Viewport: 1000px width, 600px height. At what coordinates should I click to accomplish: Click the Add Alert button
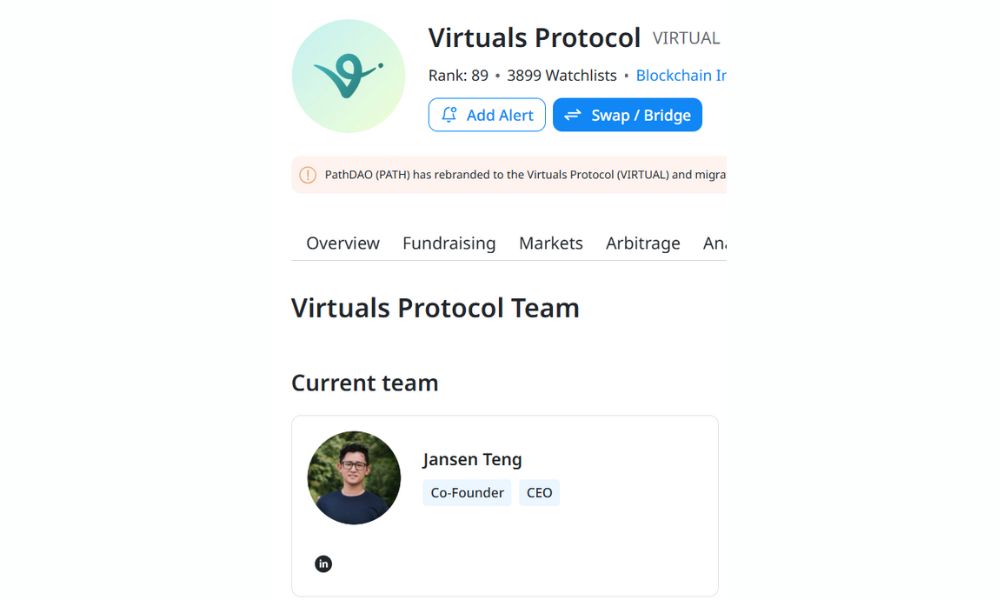point(486,114)
